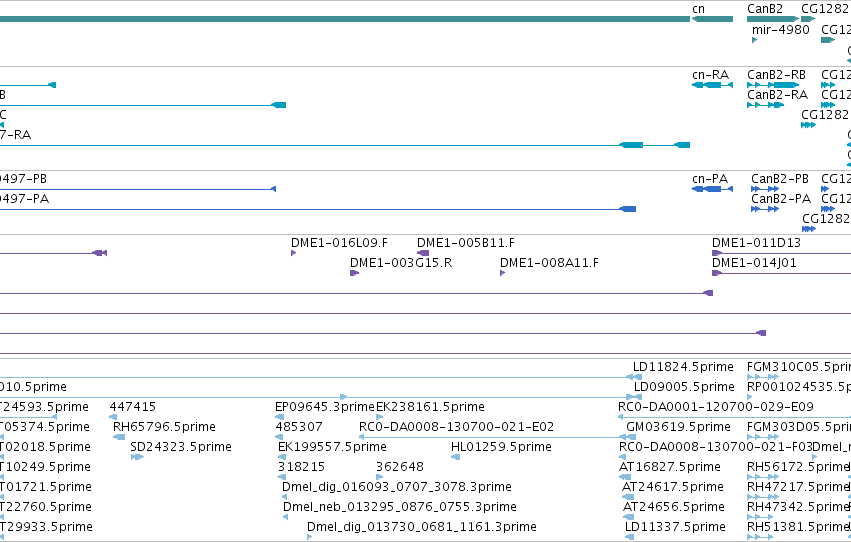Image resolution: width=851 pixels, height=542 pixels.
Task: Click the LD11824.5prime EST label
Action: [x=683, y=367]
